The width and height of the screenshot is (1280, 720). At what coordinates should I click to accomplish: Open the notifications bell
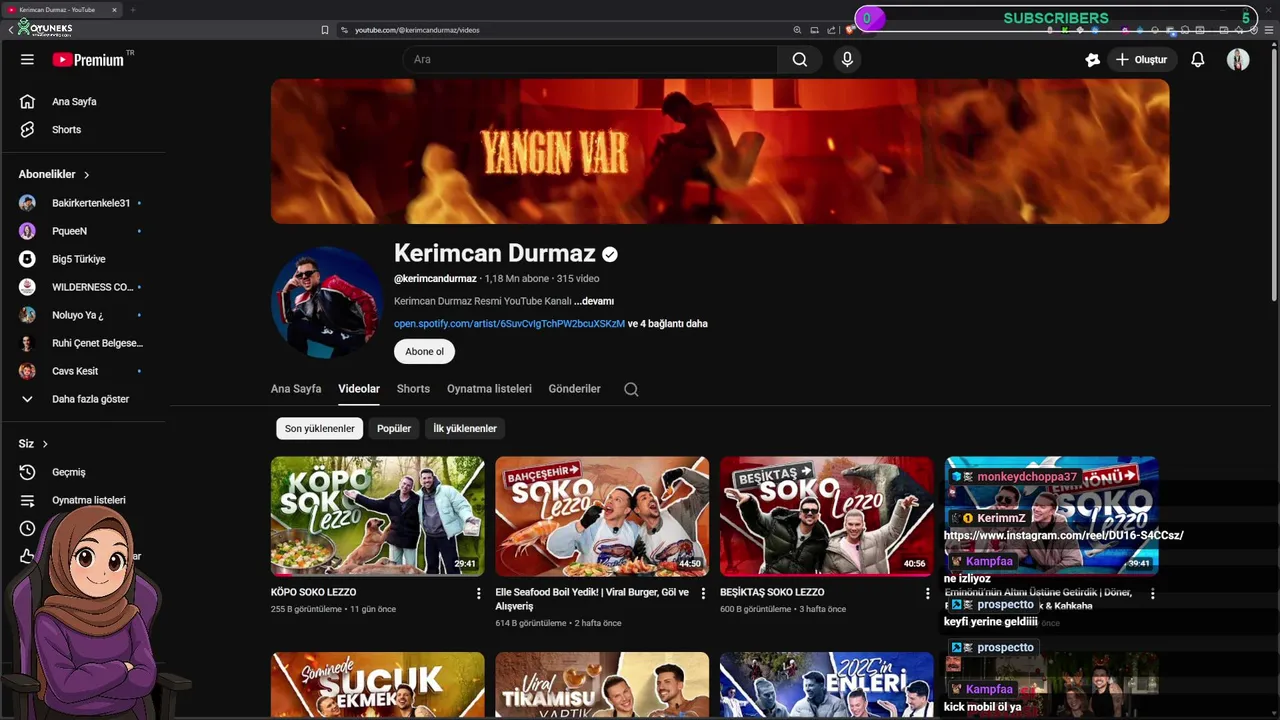(1198, 60)
